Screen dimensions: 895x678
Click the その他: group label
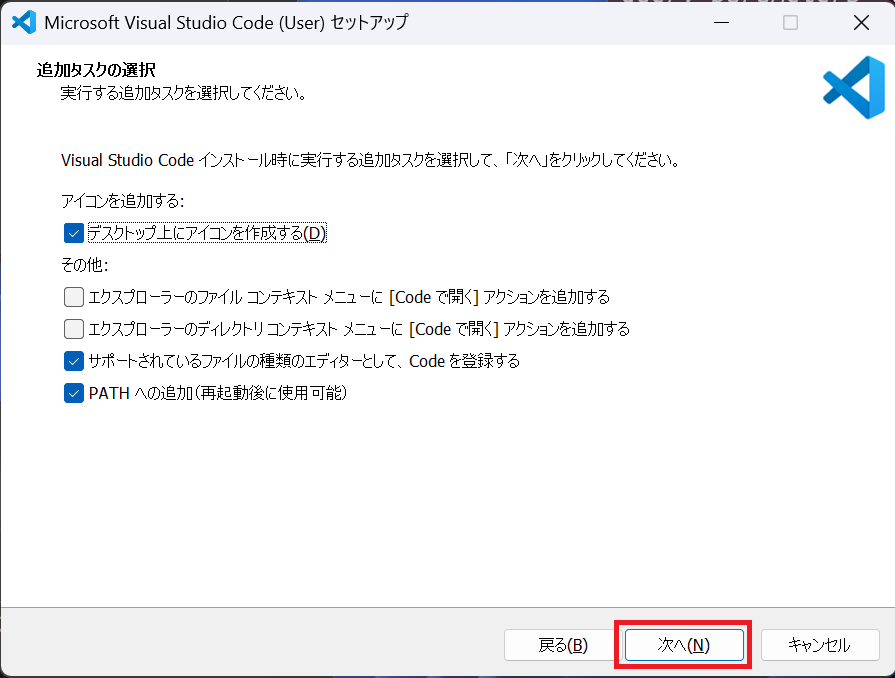click(x=84, y=265)
